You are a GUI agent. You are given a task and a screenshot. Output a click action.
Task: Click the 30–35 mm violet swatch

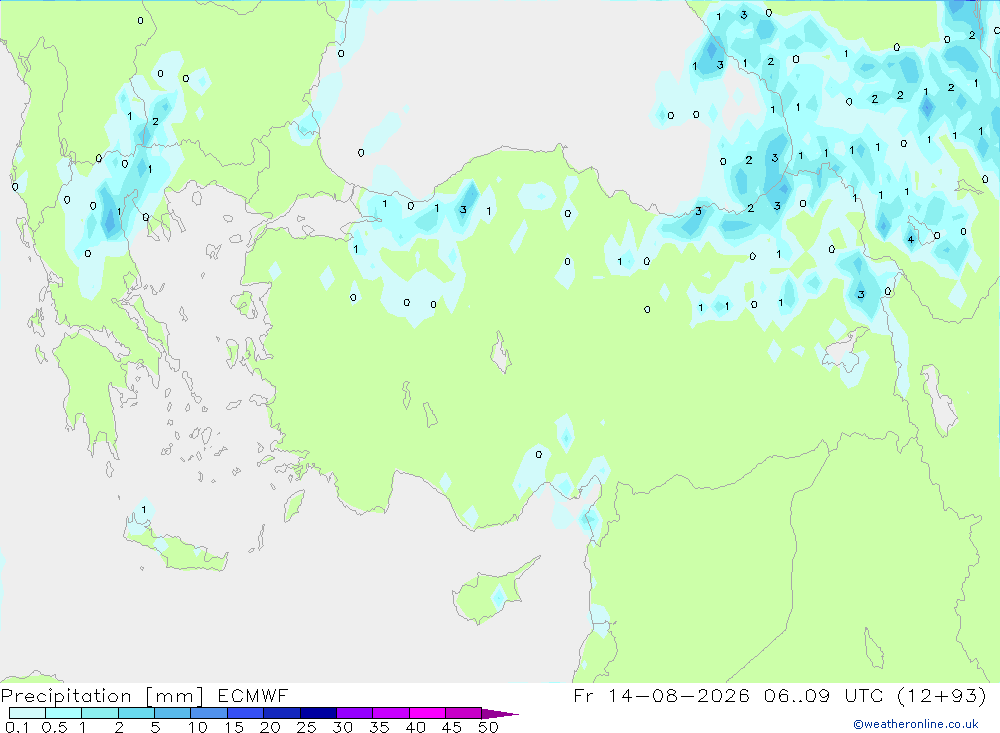pyautogui.click(x=355, y=713)
